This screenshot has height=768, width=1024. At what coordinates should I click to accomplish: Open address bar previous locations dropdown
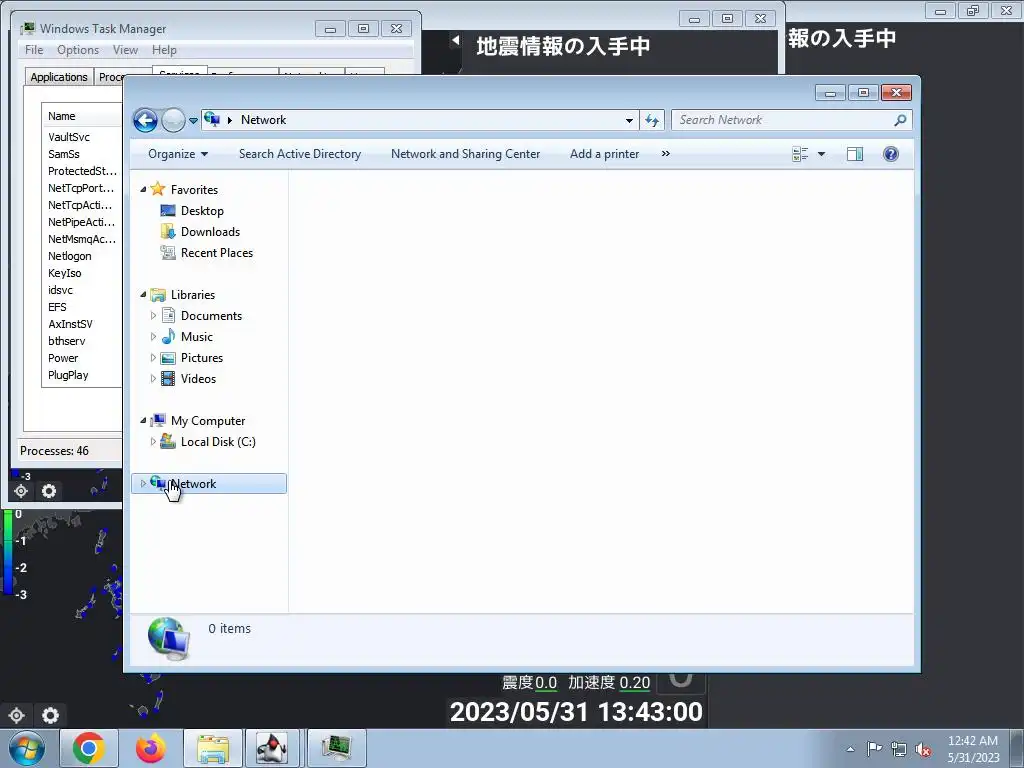coord(629,120)
